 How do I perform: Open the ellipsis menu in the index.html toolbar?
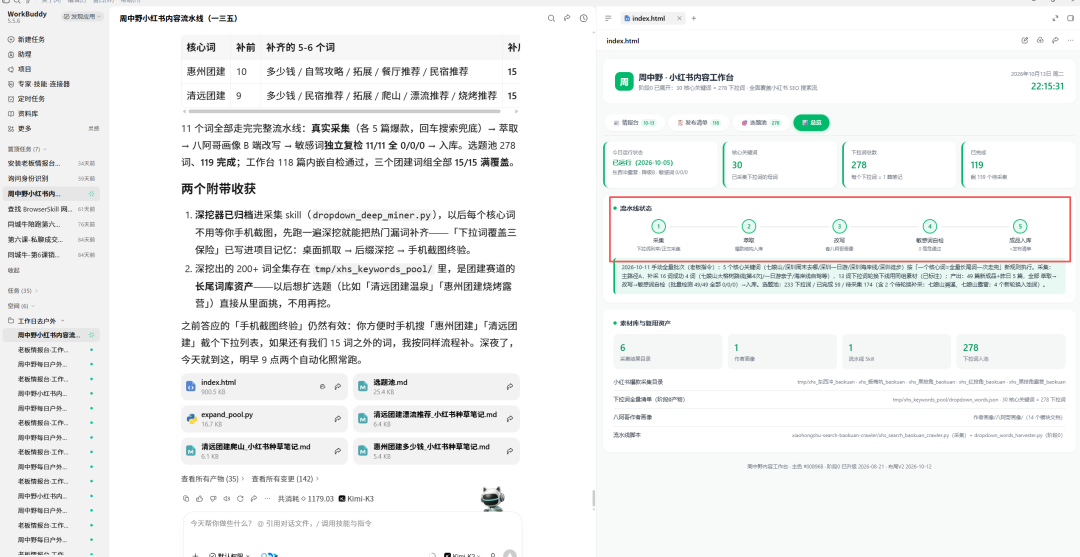tap(1070, 41)
